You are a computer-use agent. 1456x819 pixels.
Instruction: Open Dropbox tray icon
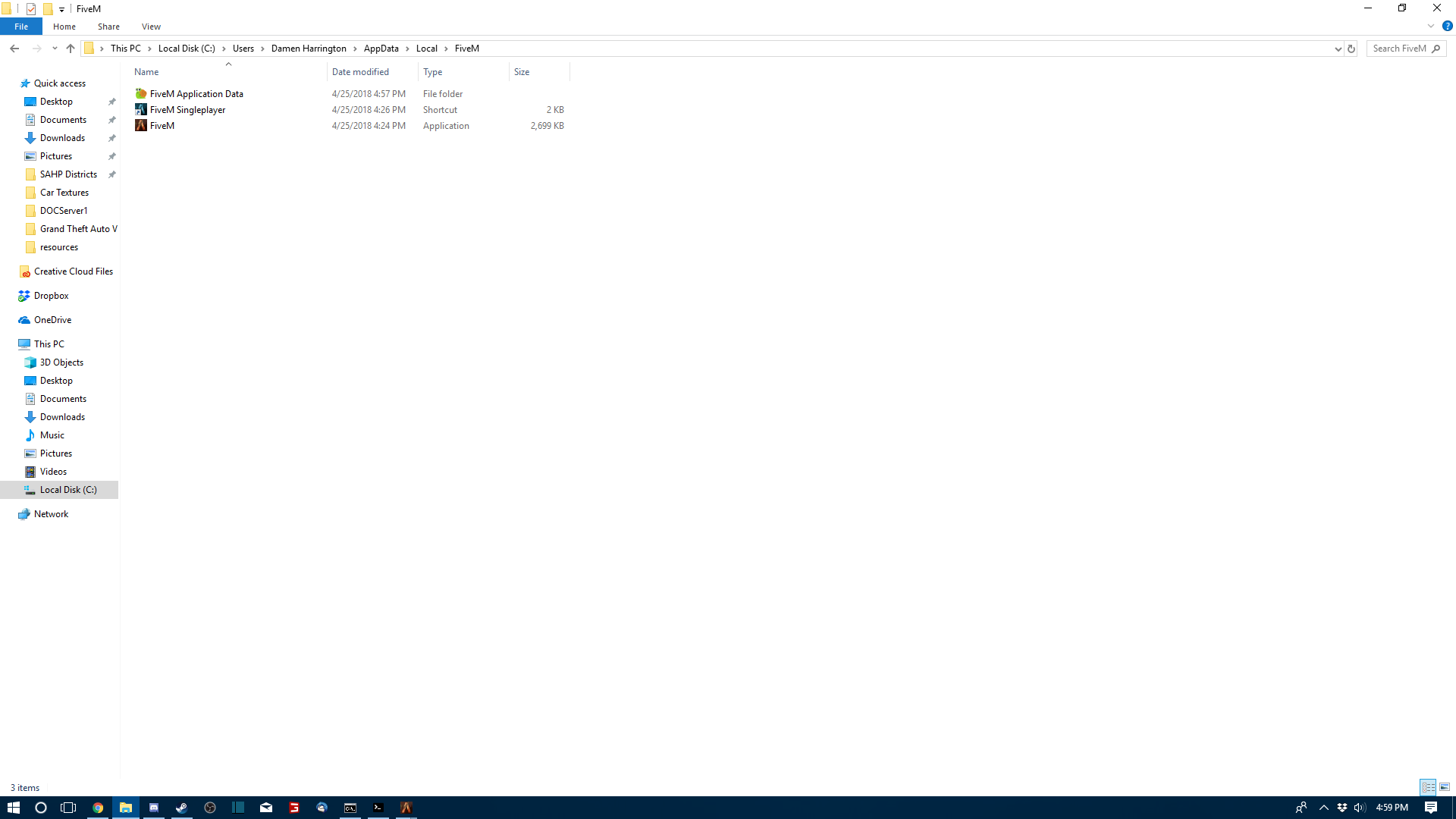pyautogui.click(x=1342, y=808)
